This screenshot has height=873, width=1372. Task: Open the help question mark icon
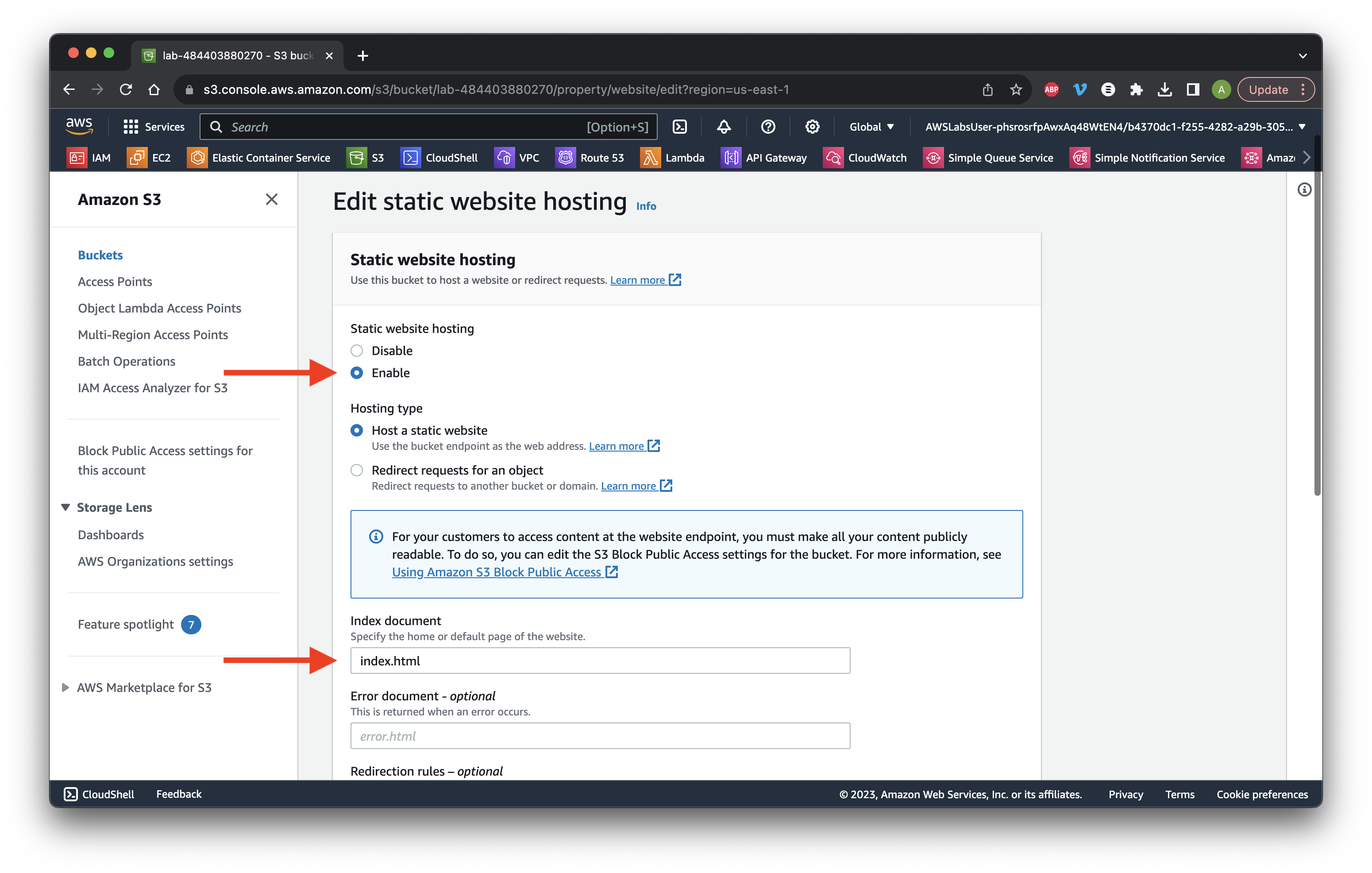tap(768, 127)
